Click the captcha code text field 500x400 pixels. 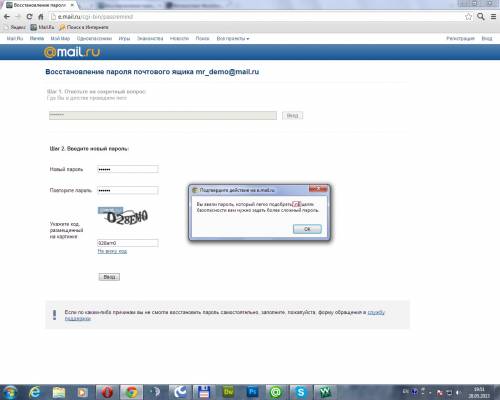(128, 243)
